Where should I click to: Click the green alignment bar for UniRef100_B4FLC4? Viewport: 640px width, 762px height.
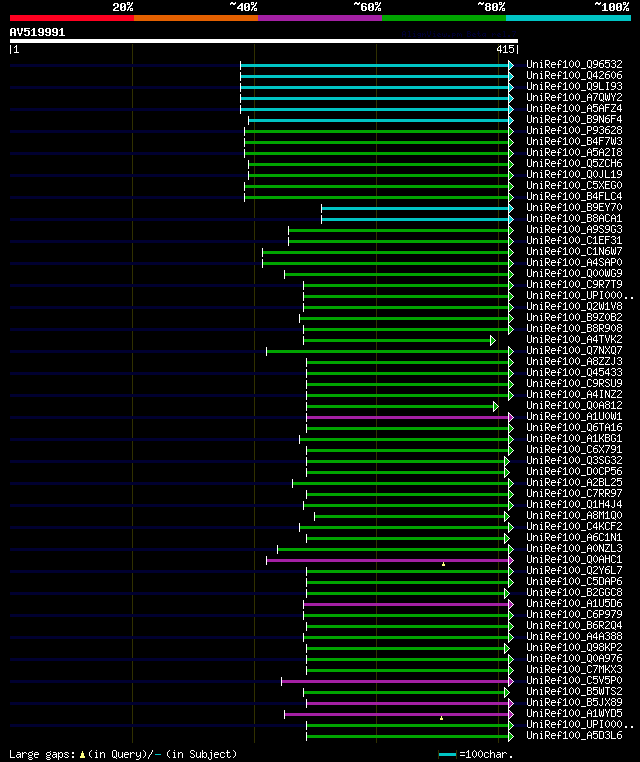point(376,197)
